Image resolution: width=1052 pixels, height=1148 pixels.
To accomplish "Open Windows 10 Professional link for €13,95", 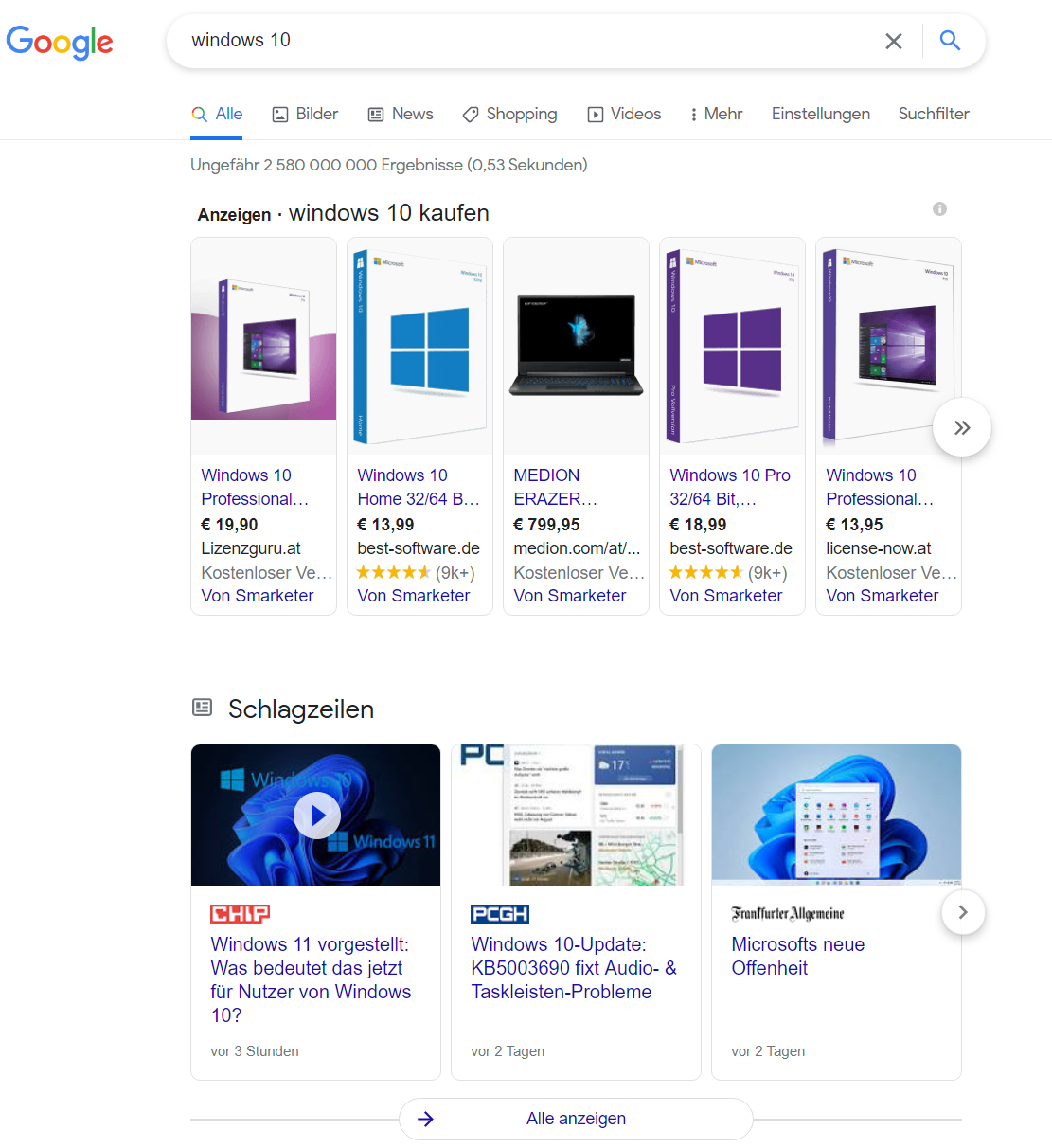I will click(880, 487).
